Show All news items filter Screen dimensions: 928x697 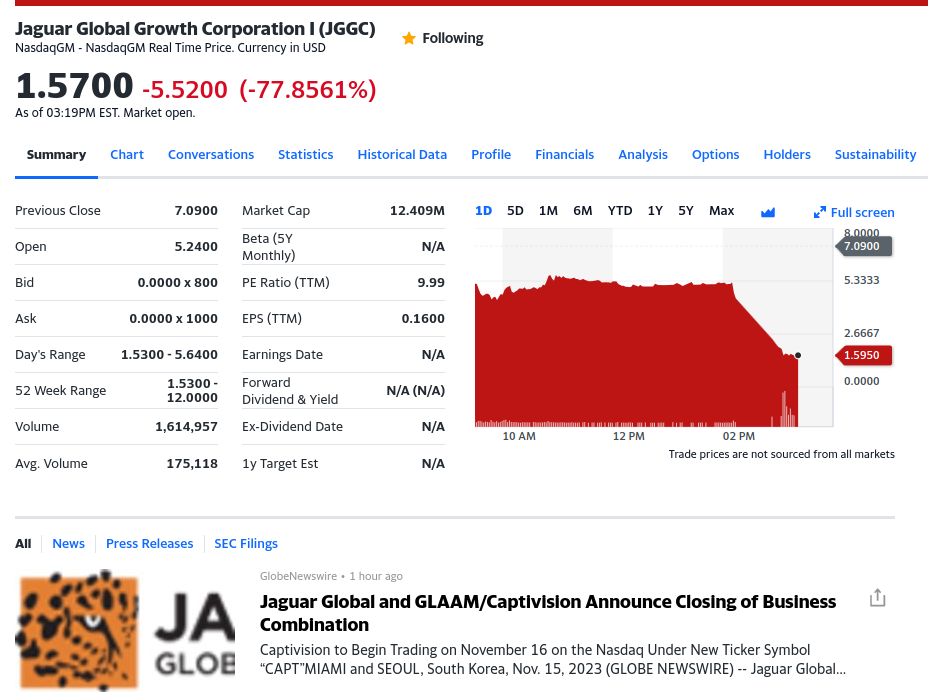point(23,543)
